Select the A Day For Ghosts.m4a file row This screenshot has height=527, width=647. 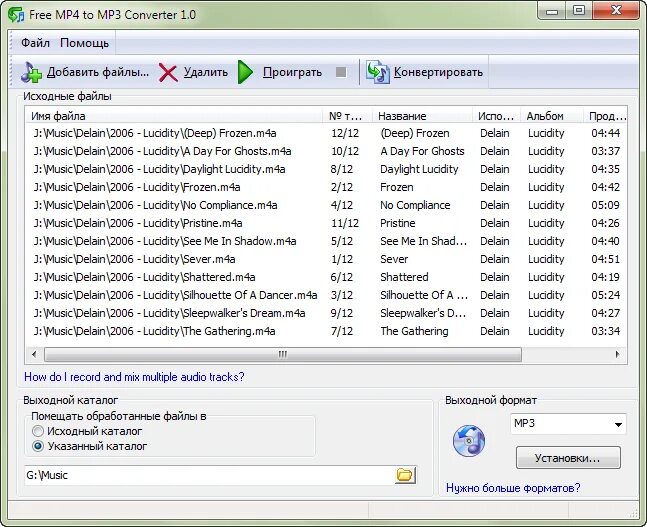point(326,151)
